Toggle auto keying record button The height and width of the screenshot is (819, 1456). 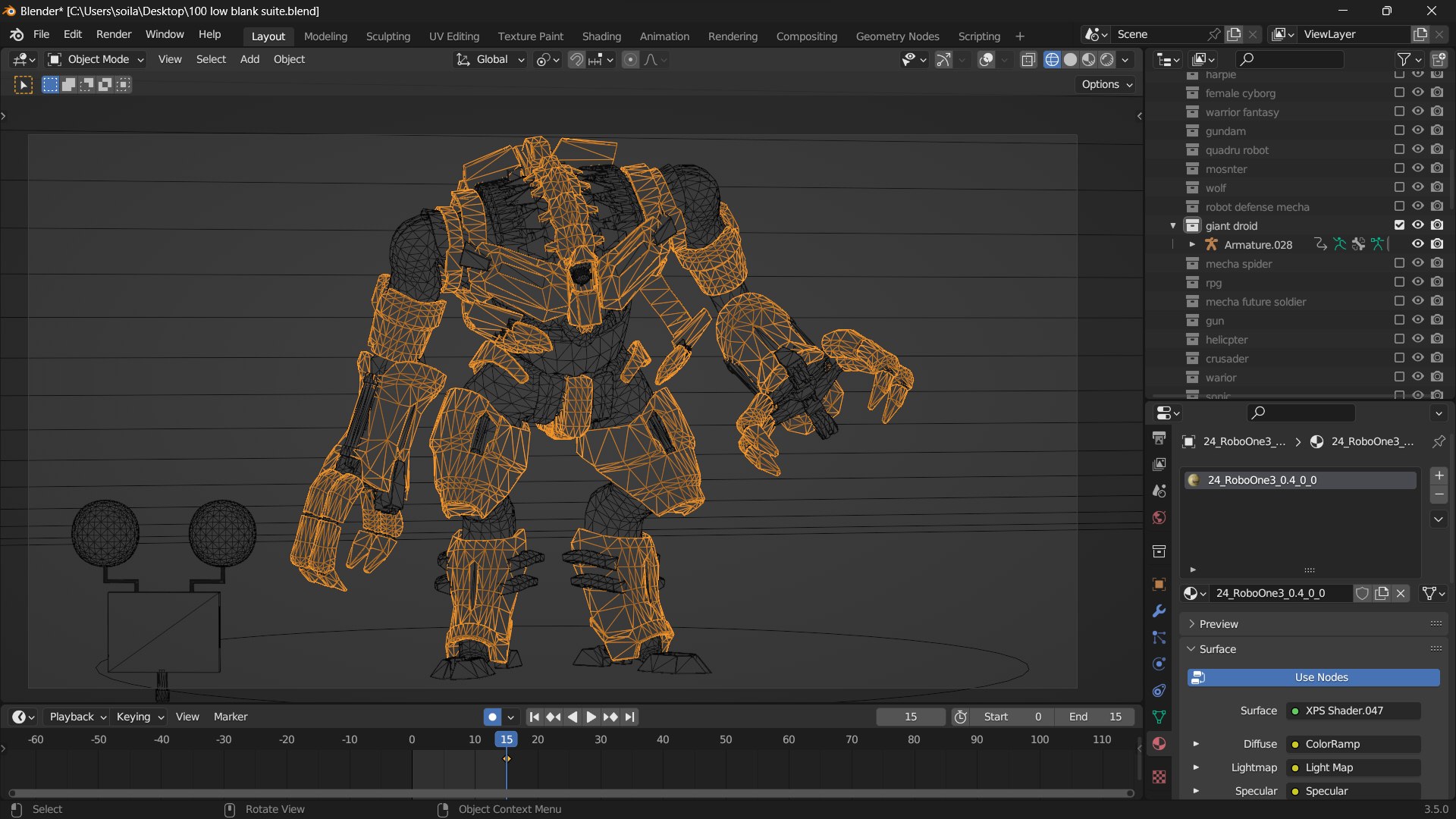pos(493,717)
